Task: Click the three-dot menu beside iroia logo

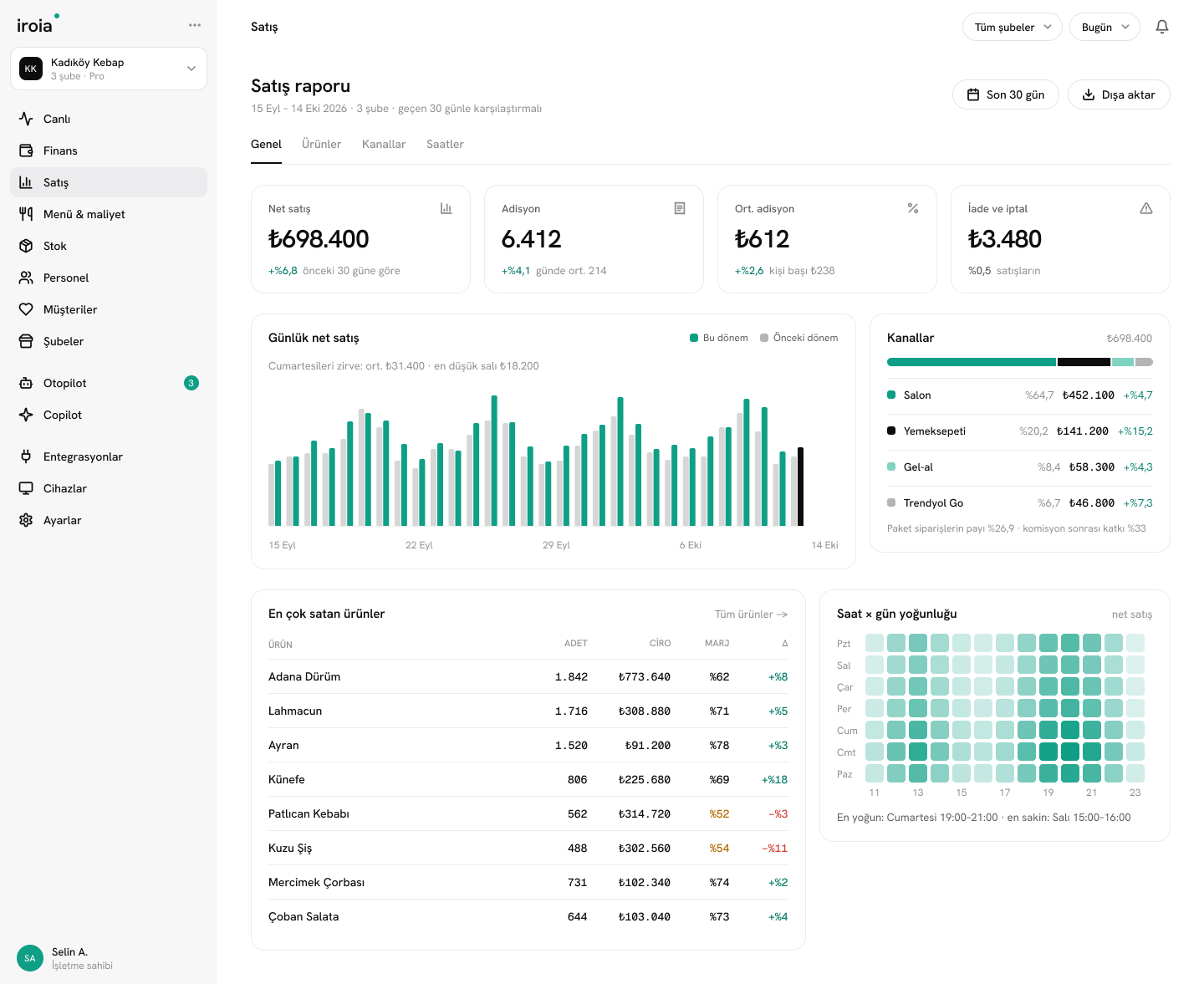Action: [x=195, y=25]
